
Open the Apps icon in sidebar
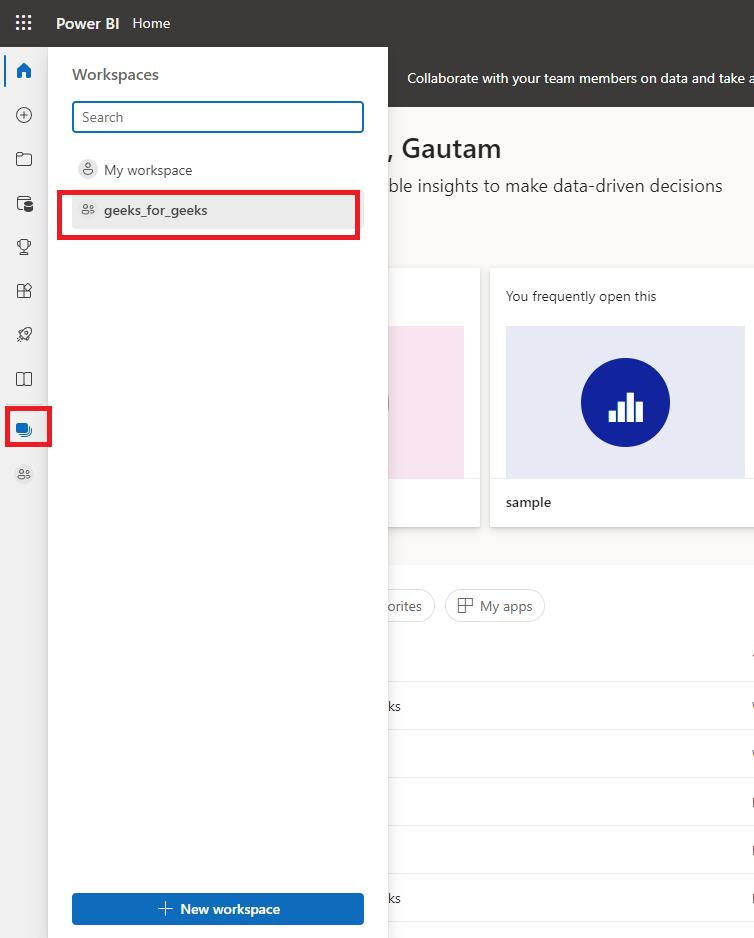pos(24,291)
